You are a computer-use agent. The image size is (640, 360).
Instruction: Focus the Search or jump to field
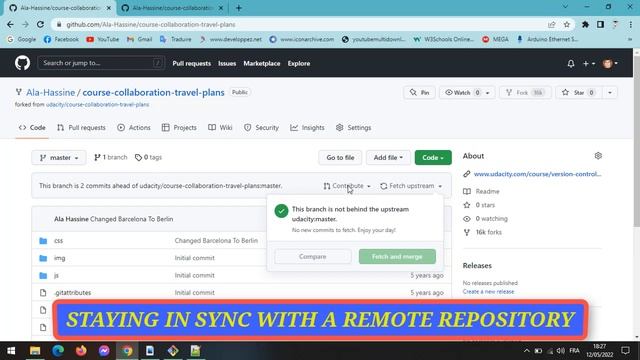coord(101,63)
